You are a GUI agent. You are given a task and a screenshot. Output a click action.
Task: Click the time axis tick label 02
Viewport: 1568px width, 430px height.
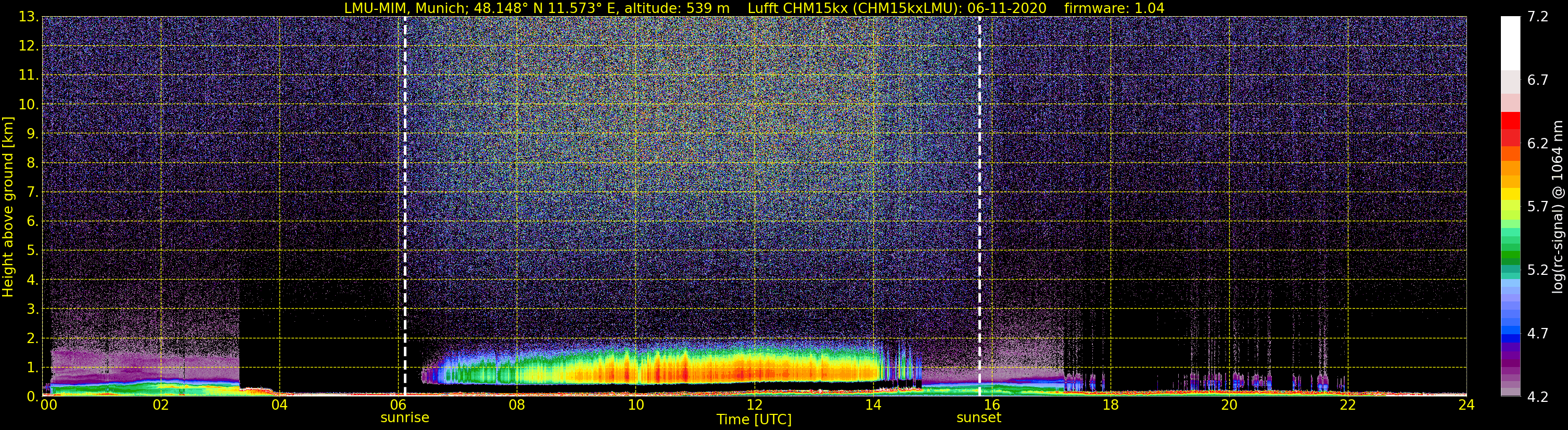(x=161, y=406)
